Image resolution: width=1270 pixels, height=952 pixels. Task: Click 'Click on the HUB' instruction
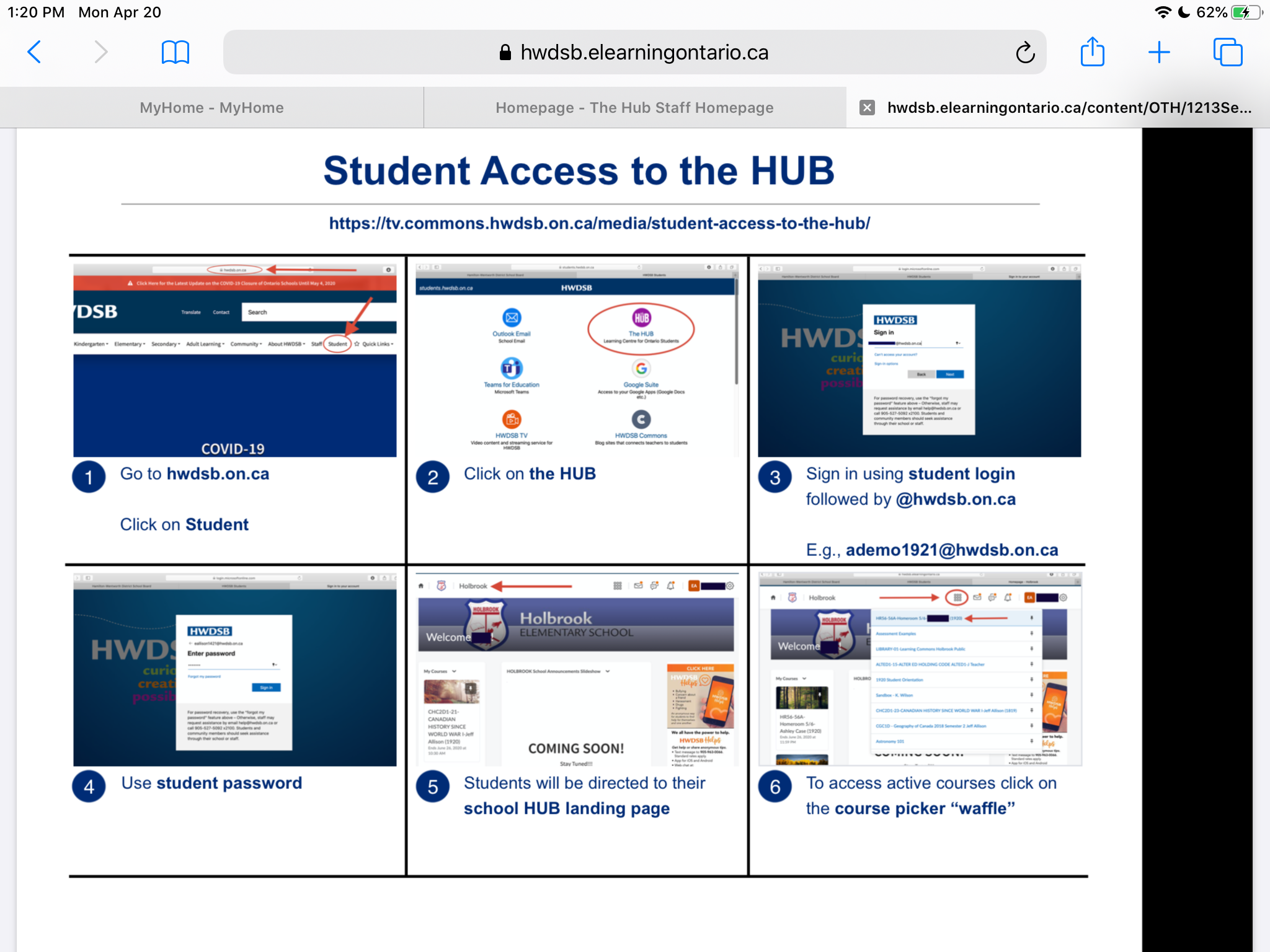click(x=530, y=474)
